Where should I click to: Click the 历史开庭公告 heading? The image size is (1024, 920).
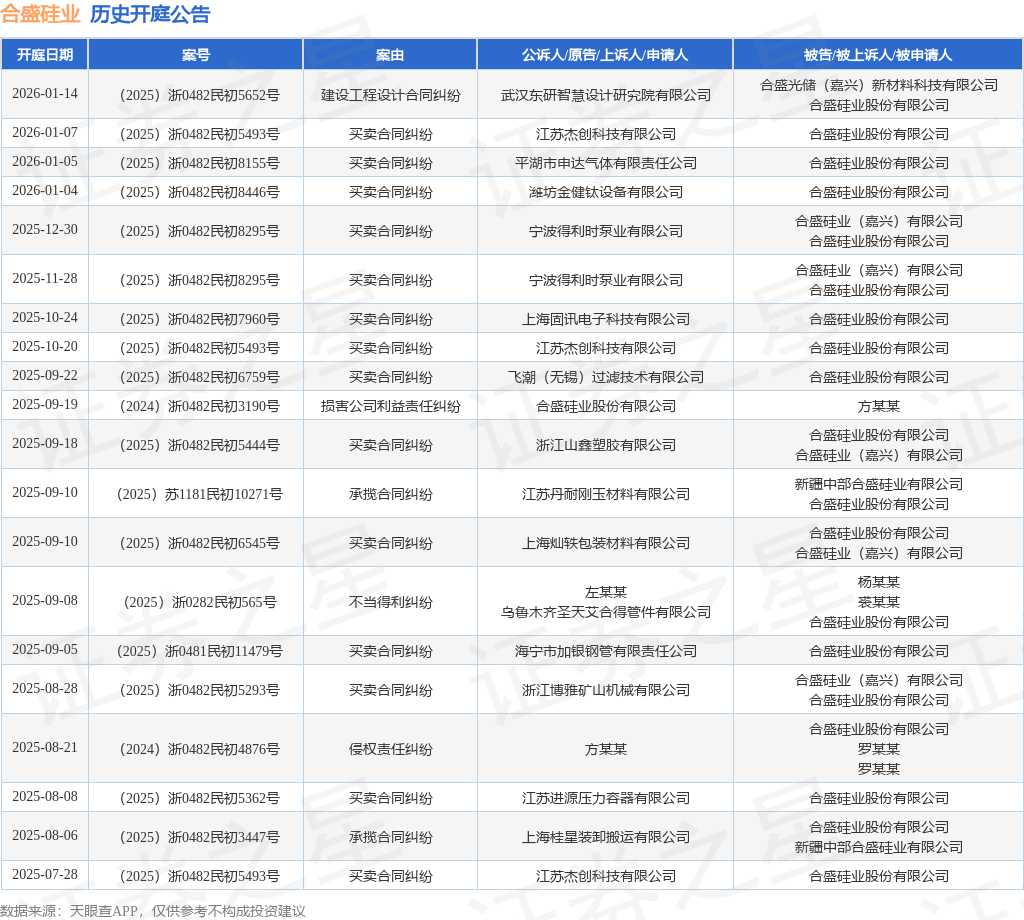pyautogui.click(x=150, y=14)
